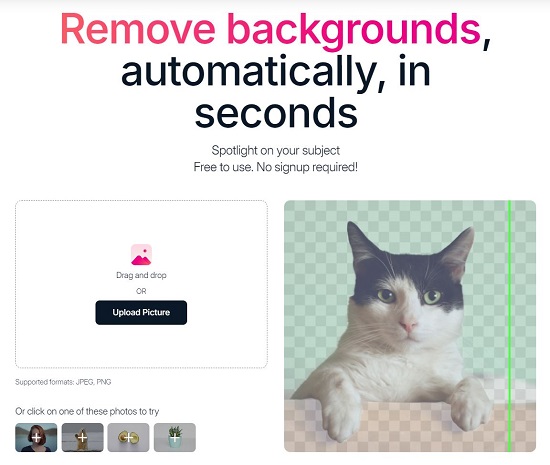Click the "Supported formats: JPEG, PNG" note

[63, 382]
